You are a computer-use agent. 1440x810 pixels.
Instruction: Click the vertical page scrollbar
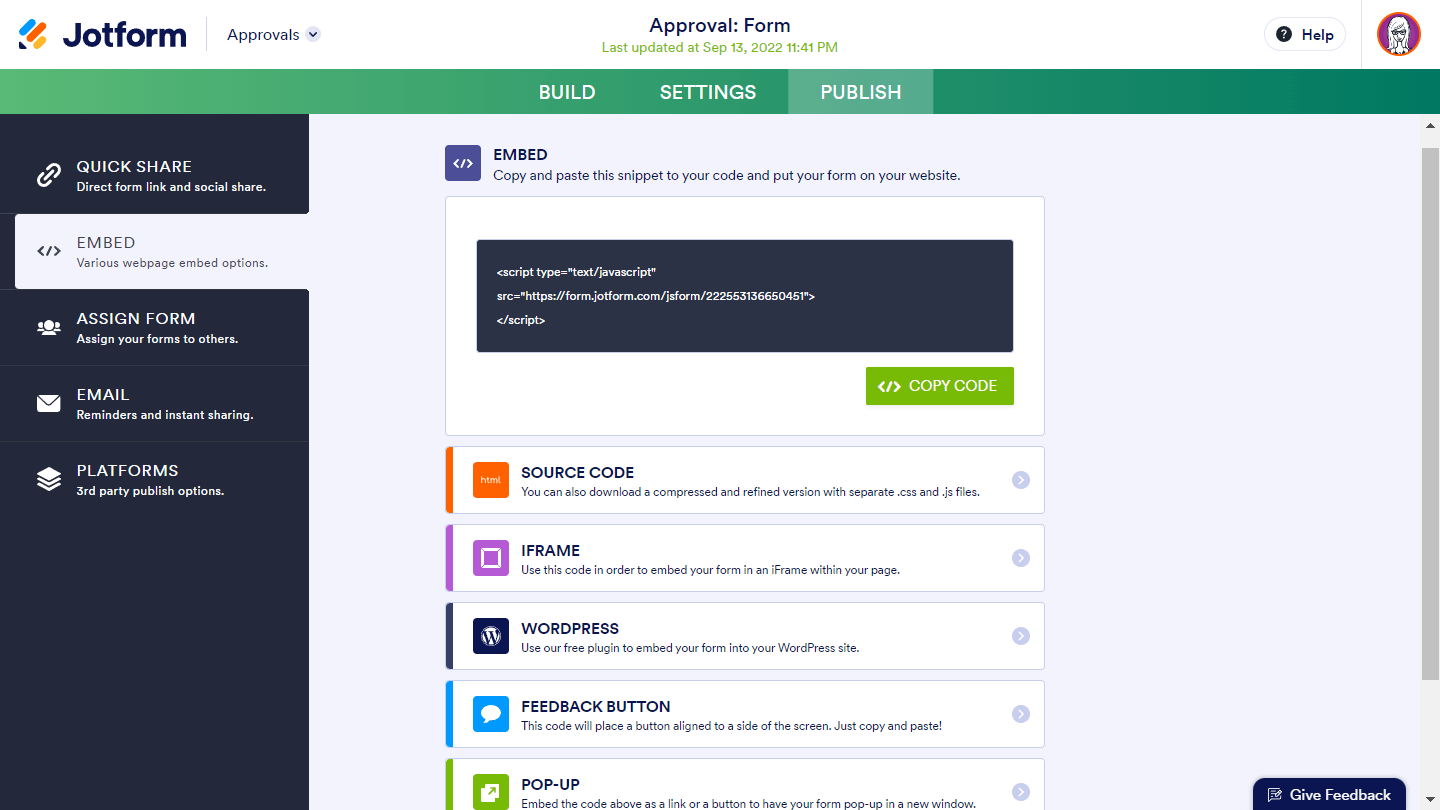(x=1431, y=415)
